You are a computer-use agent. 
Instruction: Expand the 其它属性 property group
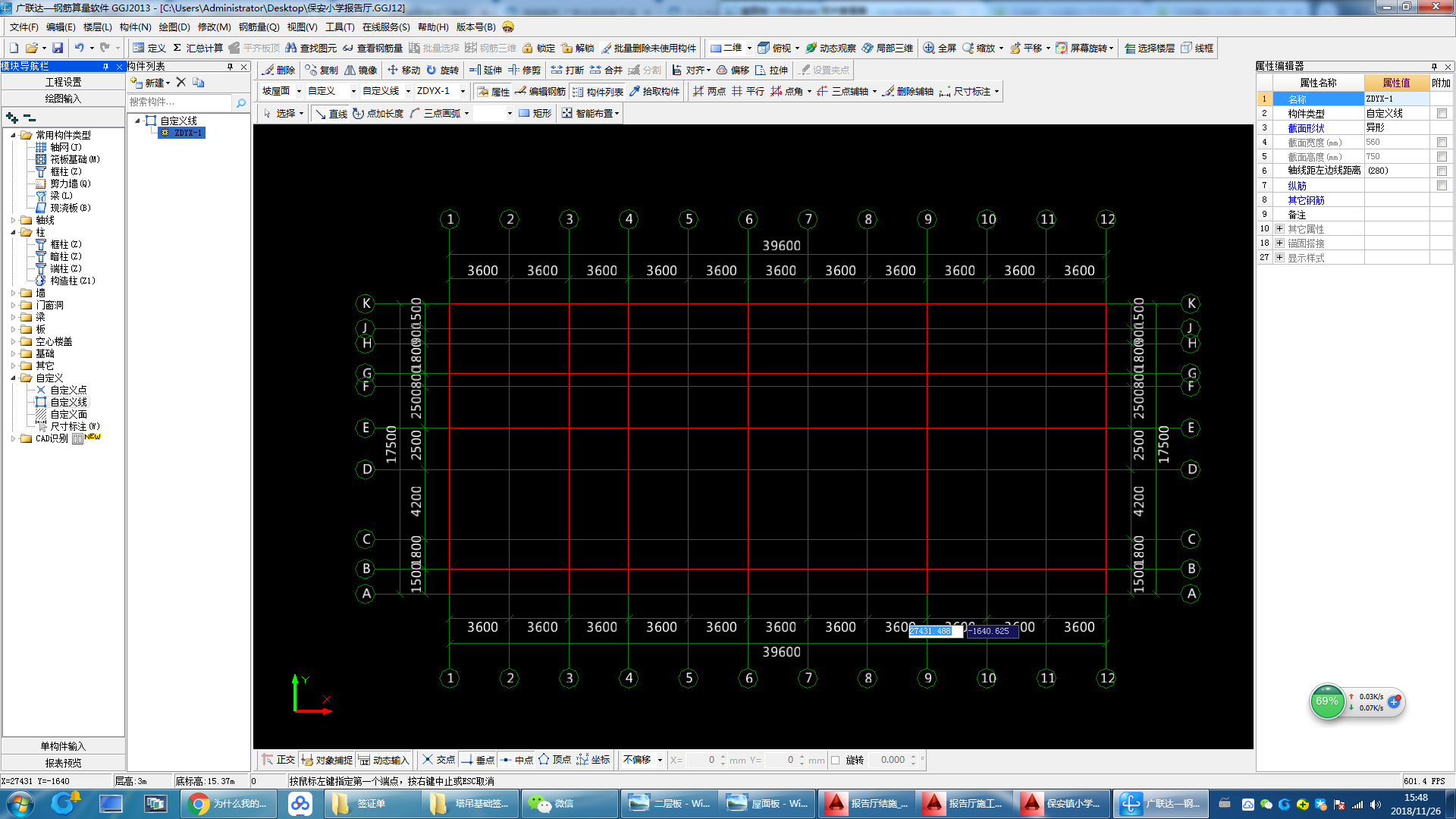pyautogui.click(x=1280, y=229)
